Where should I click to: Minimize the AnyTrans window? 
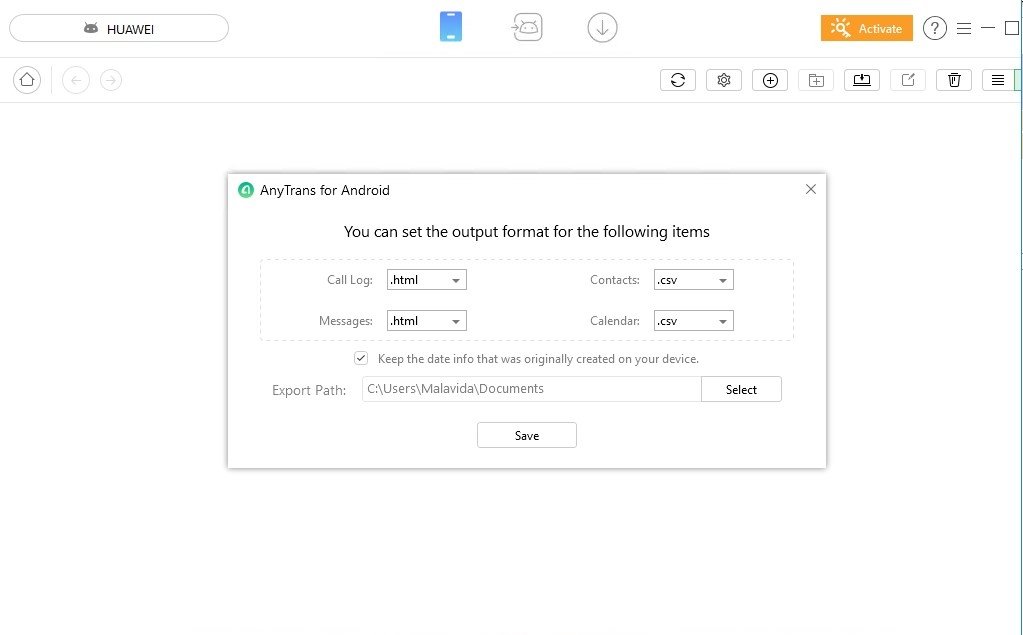point(988,28)
